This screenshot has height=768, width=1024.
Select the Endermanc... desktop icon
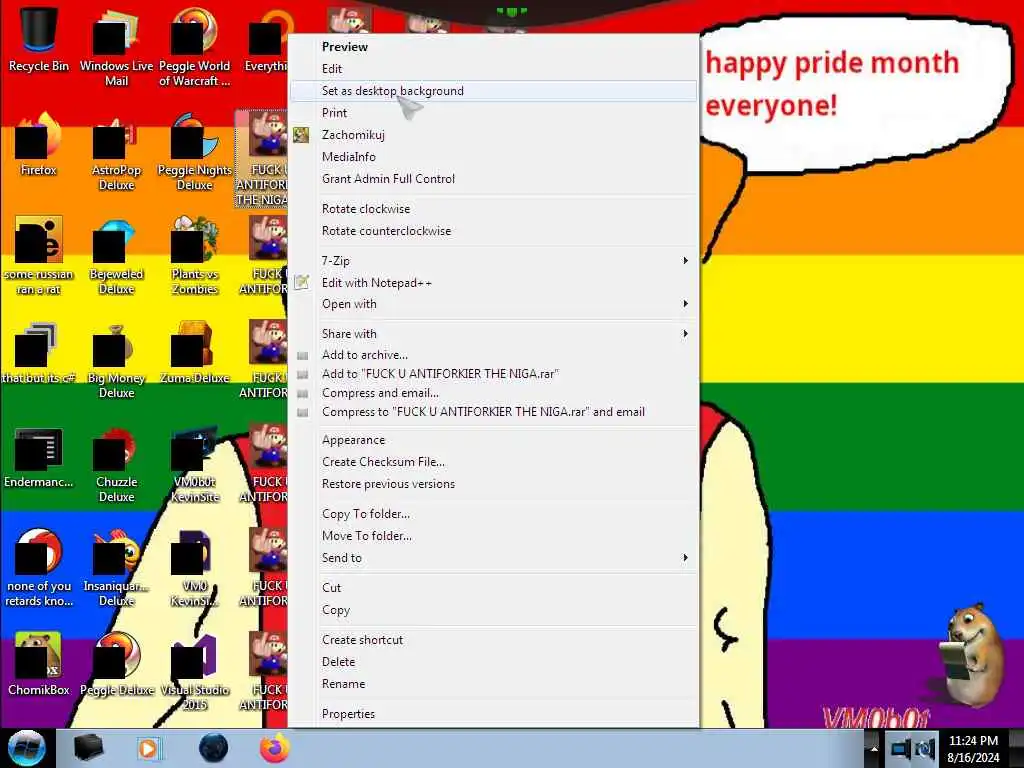tap(39, 458)
